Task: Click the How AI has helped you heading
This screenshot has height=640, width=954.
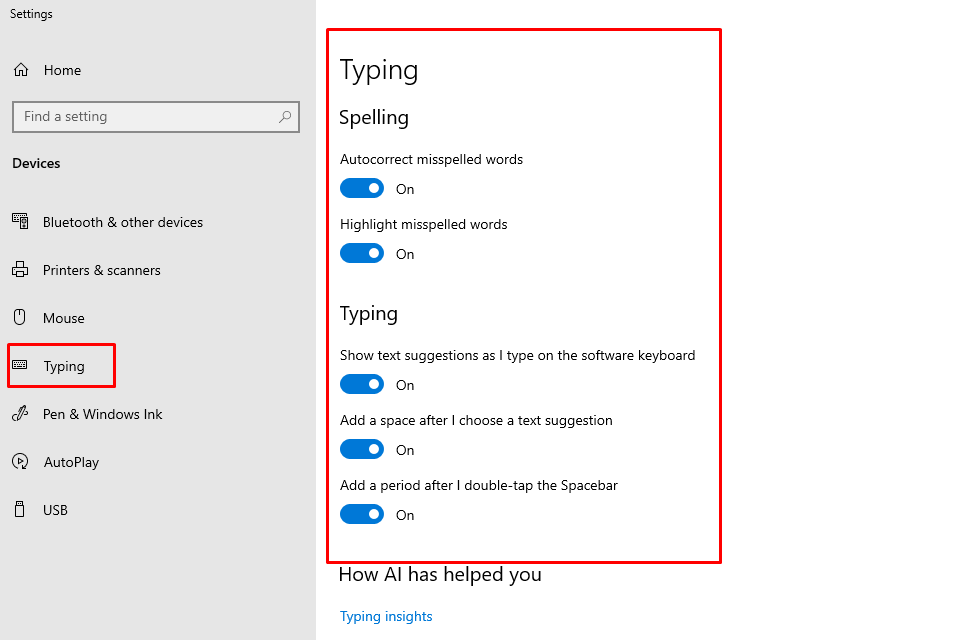Action: [x=440, y=574]
